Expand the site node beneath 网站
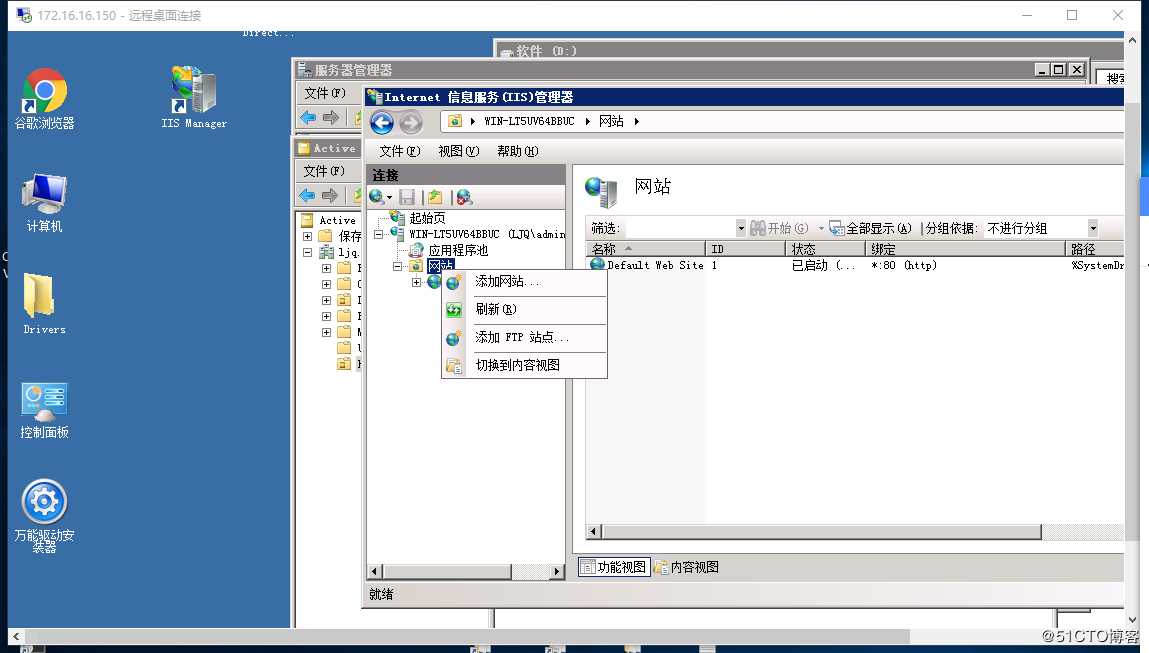 click(x=416, y=282)
